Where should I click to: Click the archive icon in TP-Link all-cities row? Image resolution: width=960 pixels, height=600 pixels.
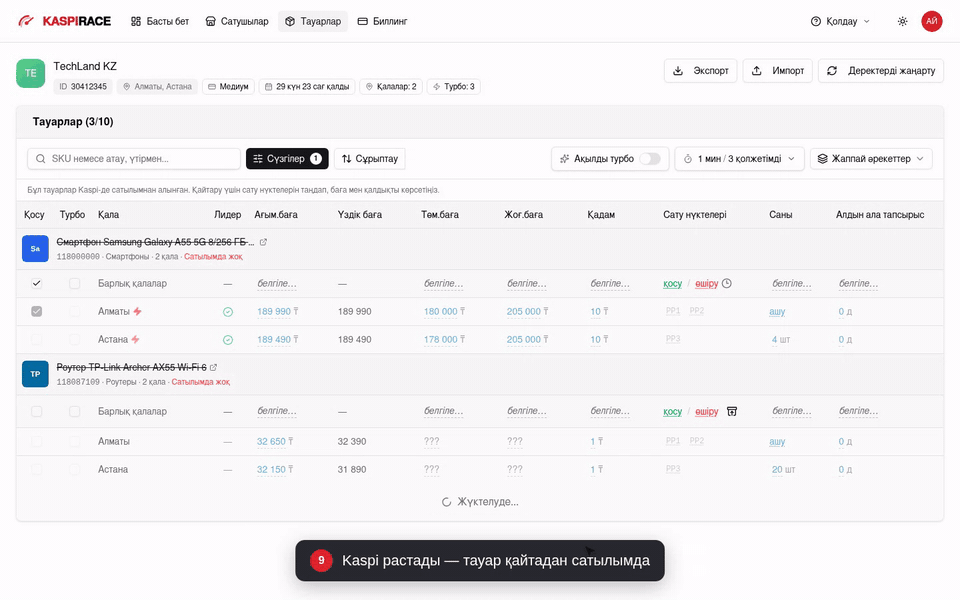(732, 411)
